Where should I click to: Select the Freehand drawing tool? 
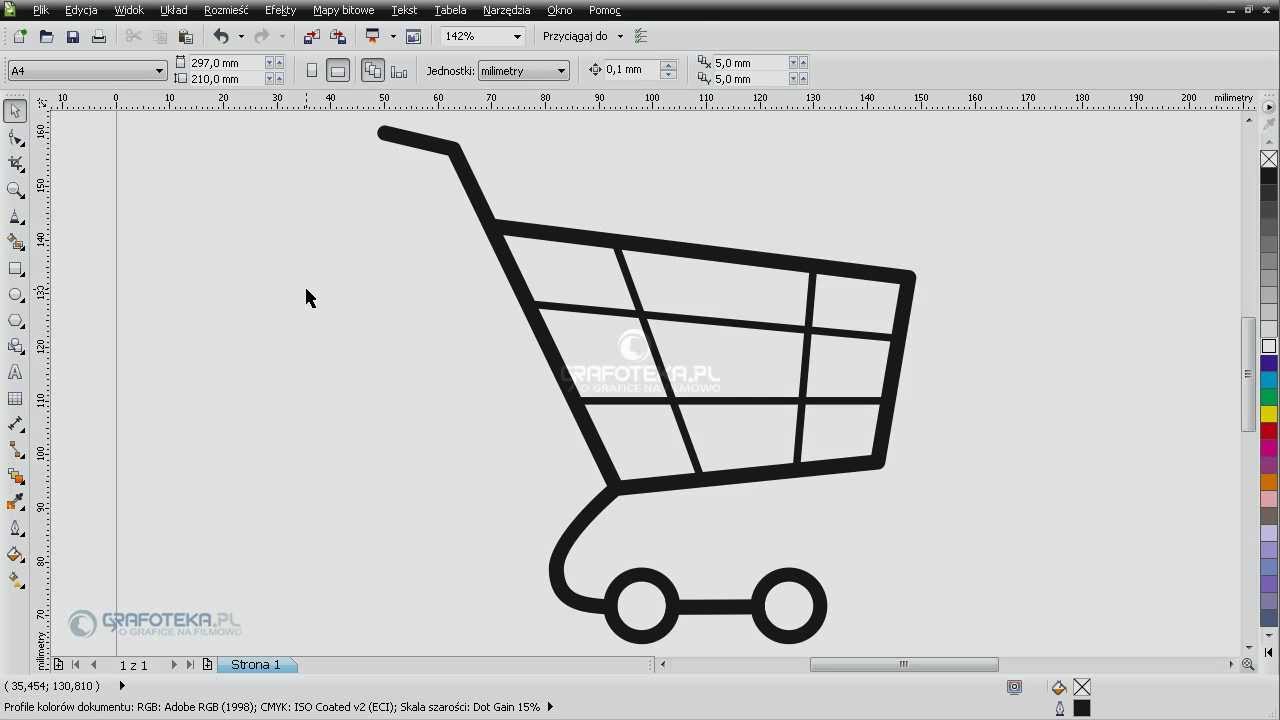click(15, 217)
